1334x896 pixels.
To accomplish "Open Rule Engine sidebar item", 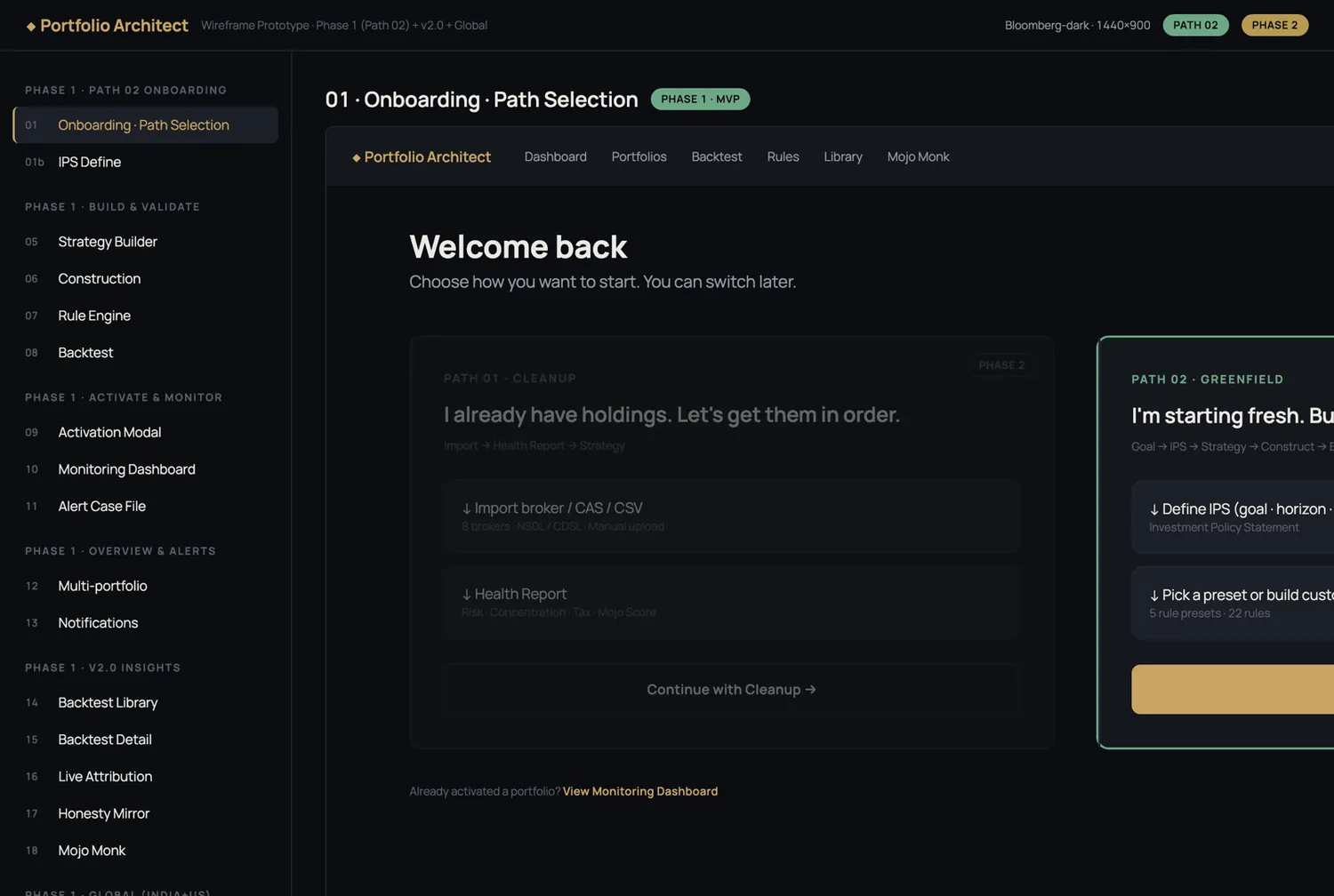I will point(146,316).
